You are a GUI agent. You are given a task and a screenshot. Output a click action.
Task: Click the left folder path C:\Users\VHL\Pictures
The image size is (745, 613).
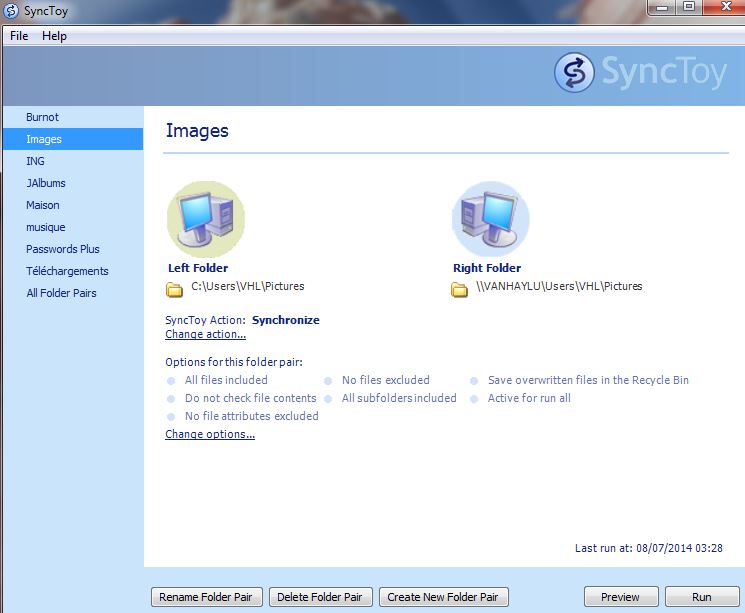[248, 286]
